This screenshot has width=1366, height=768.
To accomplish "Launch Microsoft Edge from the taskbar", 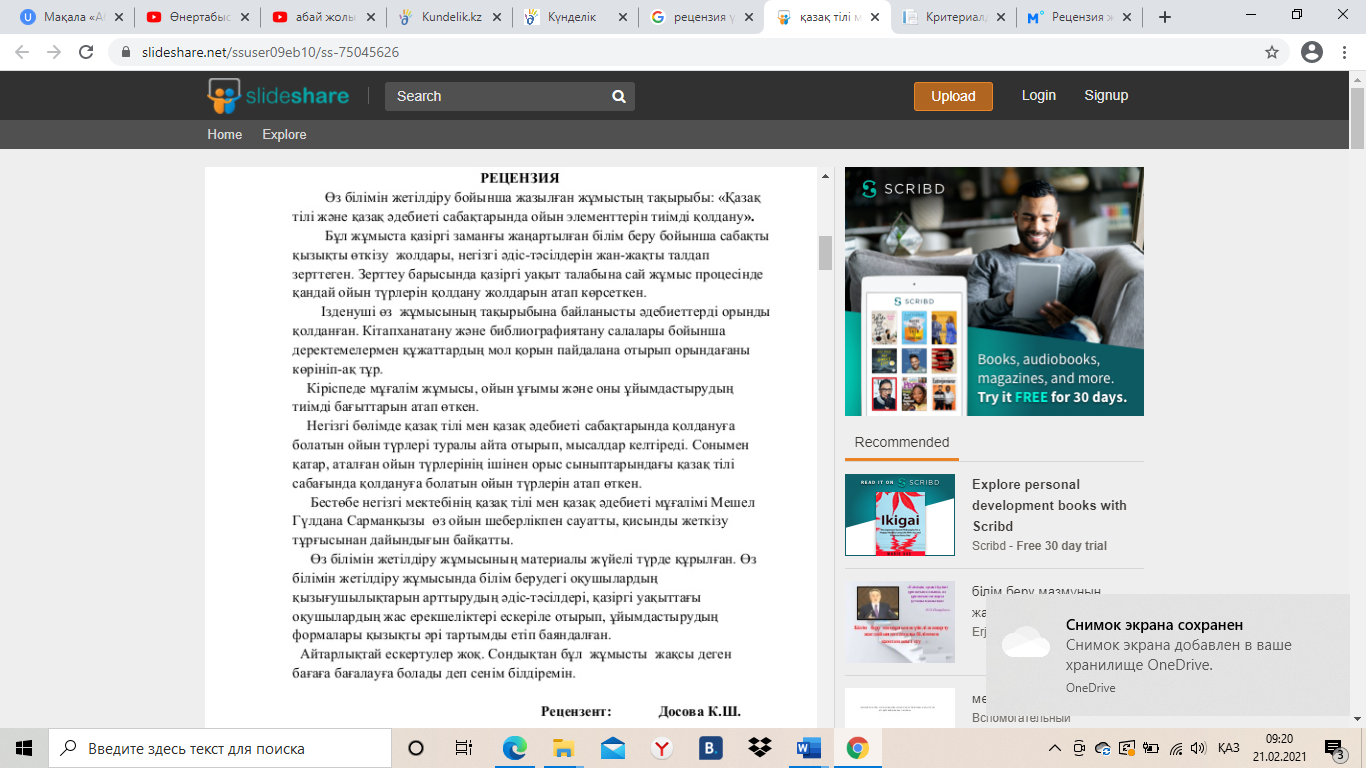I will 514,748.
